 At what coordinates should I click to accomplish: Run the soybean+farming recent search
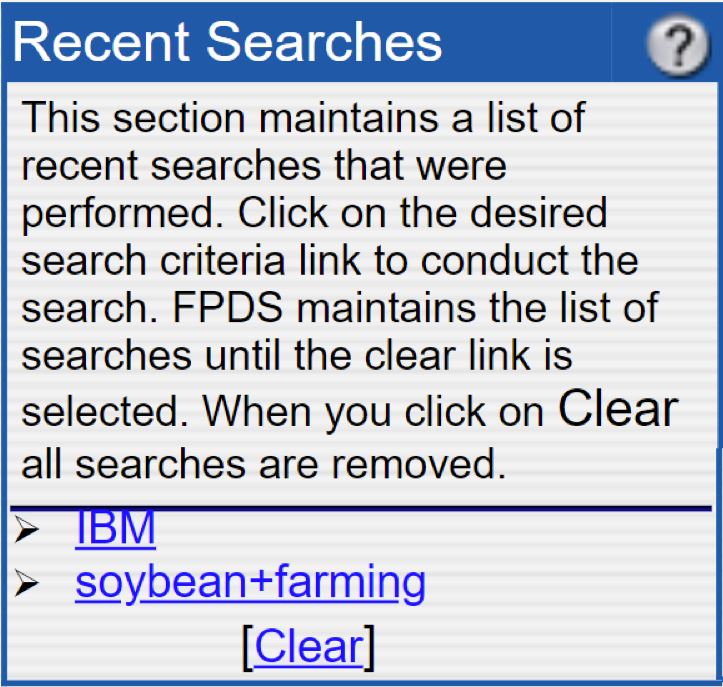pos(250,582)
